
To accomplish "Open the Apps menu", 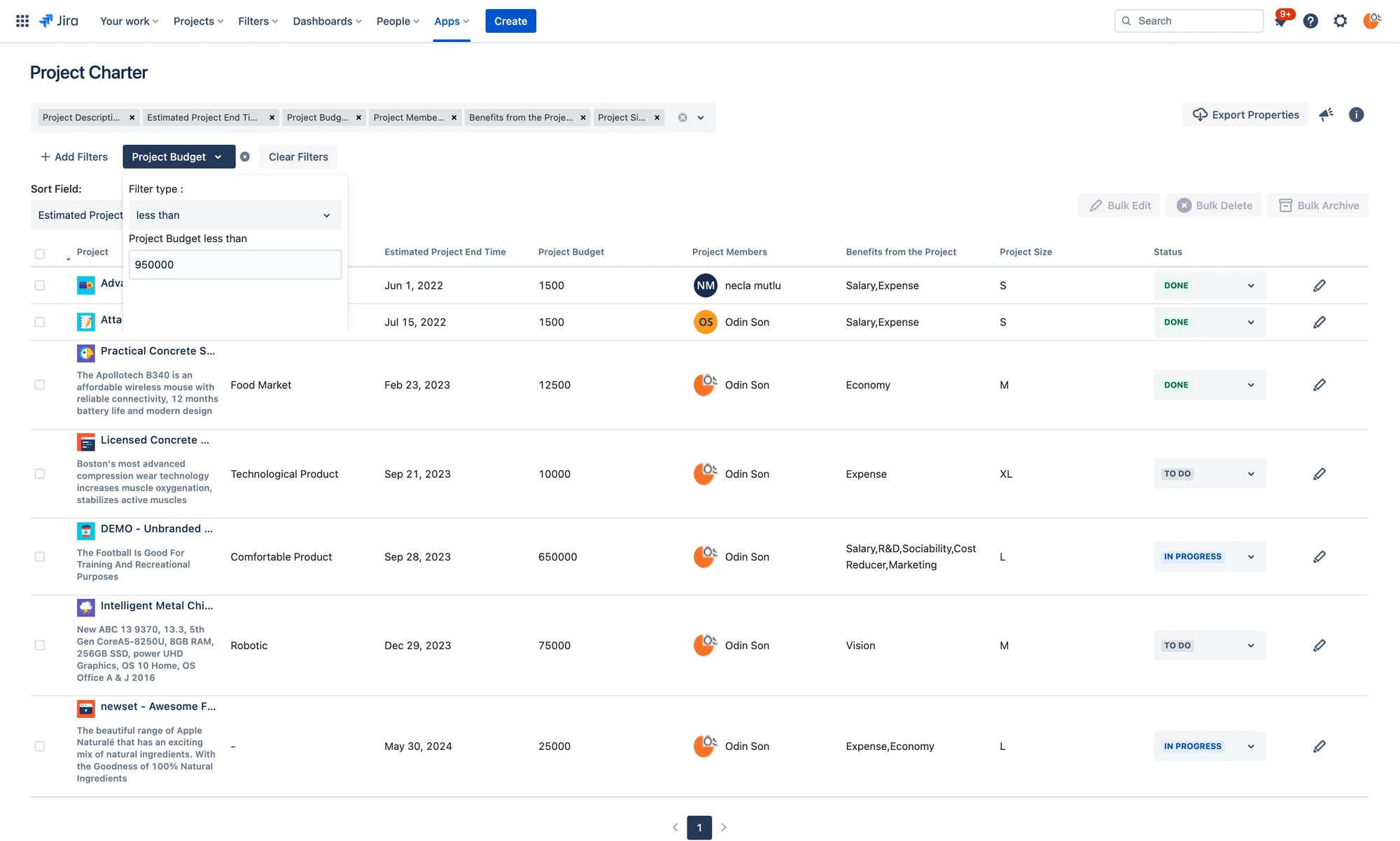I will tap(451, 21).
